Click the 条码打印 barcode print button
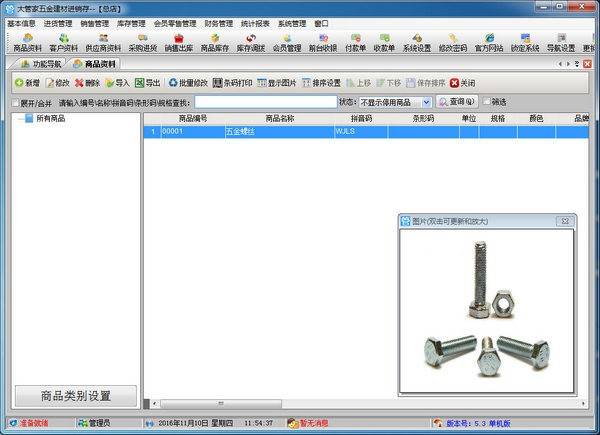 click(x=231, y=83)
